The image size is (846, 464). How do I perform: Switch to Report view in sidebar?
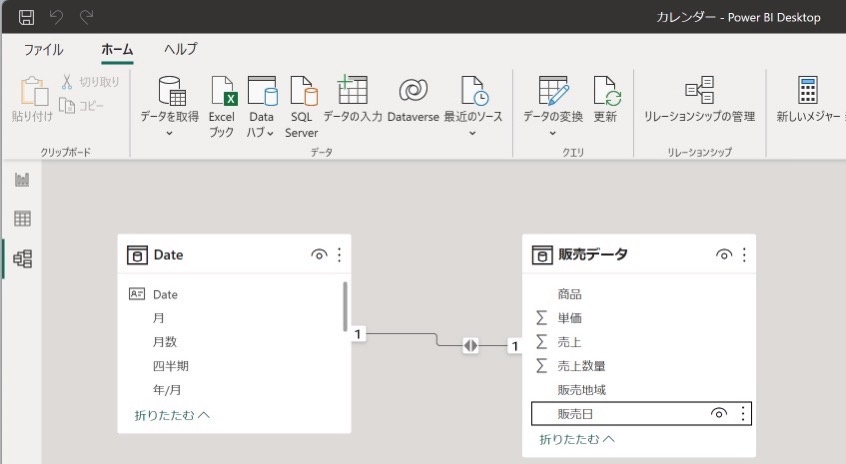click(22, 180)
